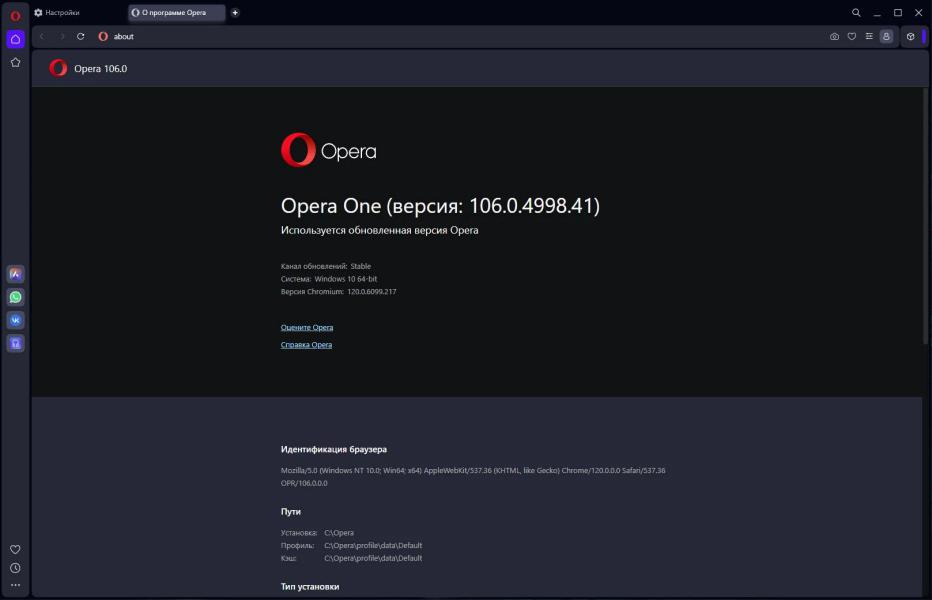Click the Установка path C:\Opera

339,532
